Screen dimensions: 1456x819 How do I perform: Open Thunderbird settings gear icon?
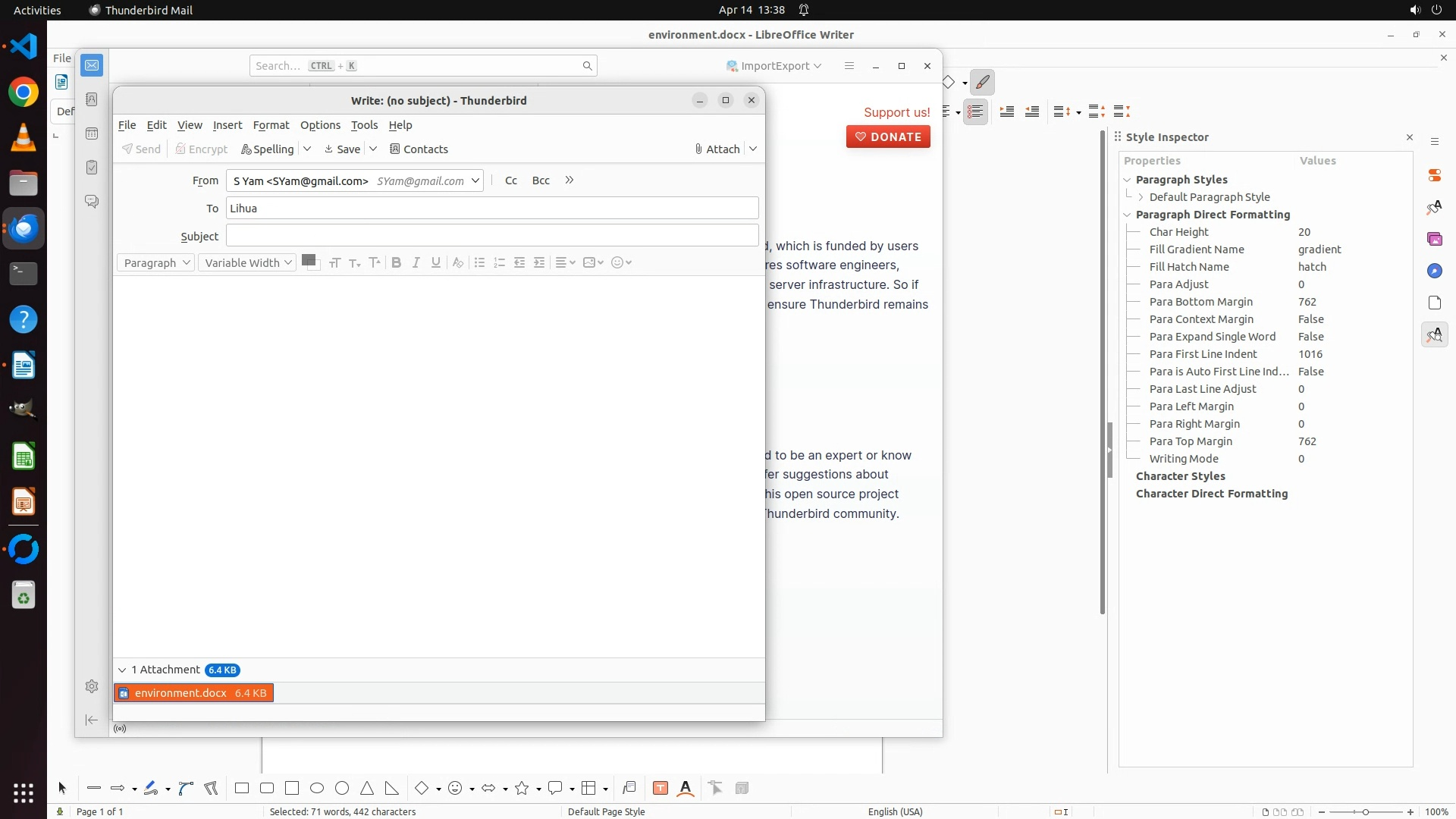tap(92, 686)
